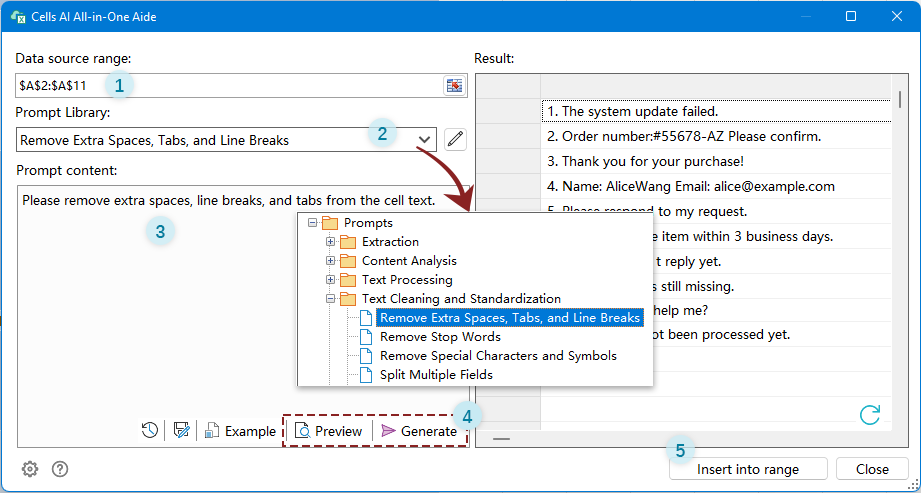This screenshot has height=493, width=921.
Task: Select Remove Extra Spaces, Tabs, and Line Breaks
Action: click(x=510, y=318)
